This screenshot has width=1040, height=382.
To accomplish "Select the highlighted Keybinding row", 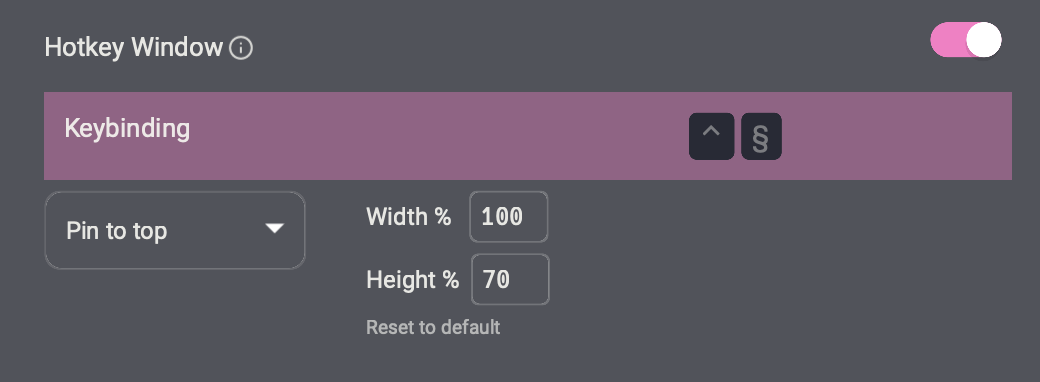I will click(x=527, y=136).
